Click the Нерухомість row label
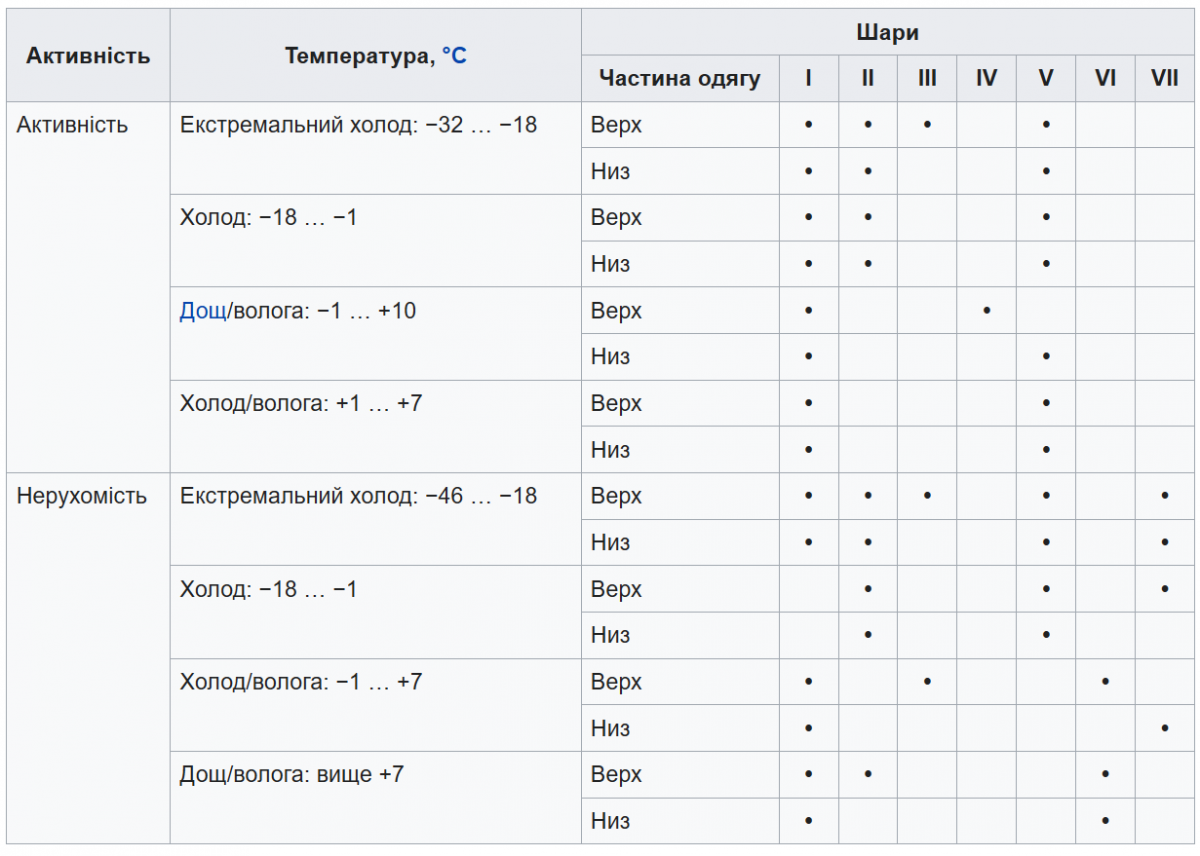This screenshot has width=1200, height=856. pyautogui.click(x=81, y=496)
